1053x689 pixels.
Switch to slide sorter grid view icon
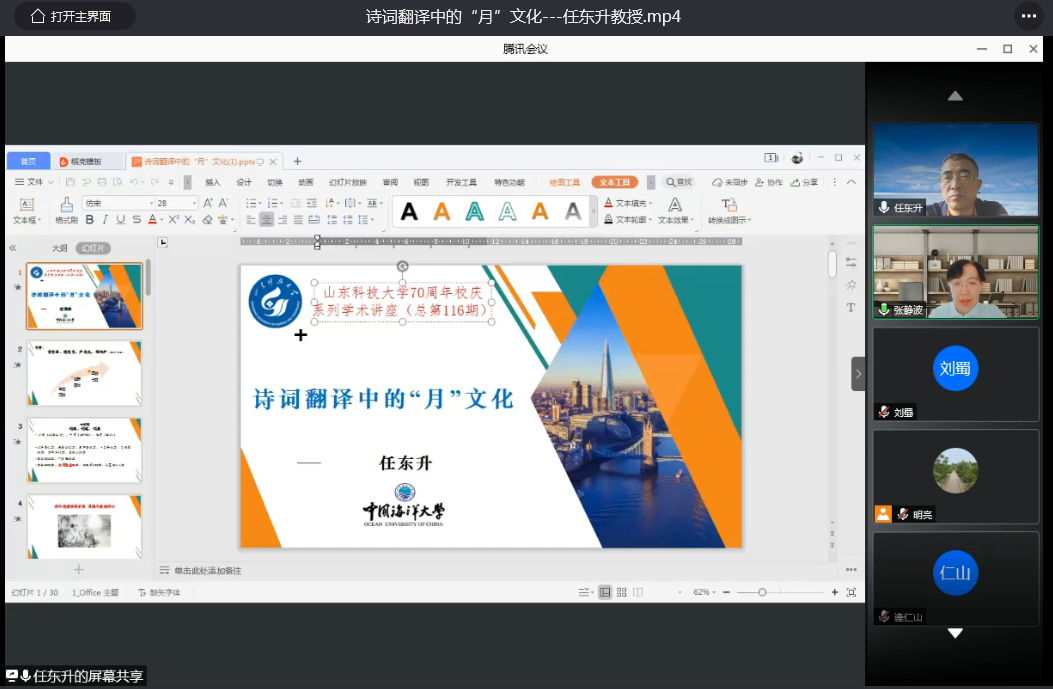[622, 592]
